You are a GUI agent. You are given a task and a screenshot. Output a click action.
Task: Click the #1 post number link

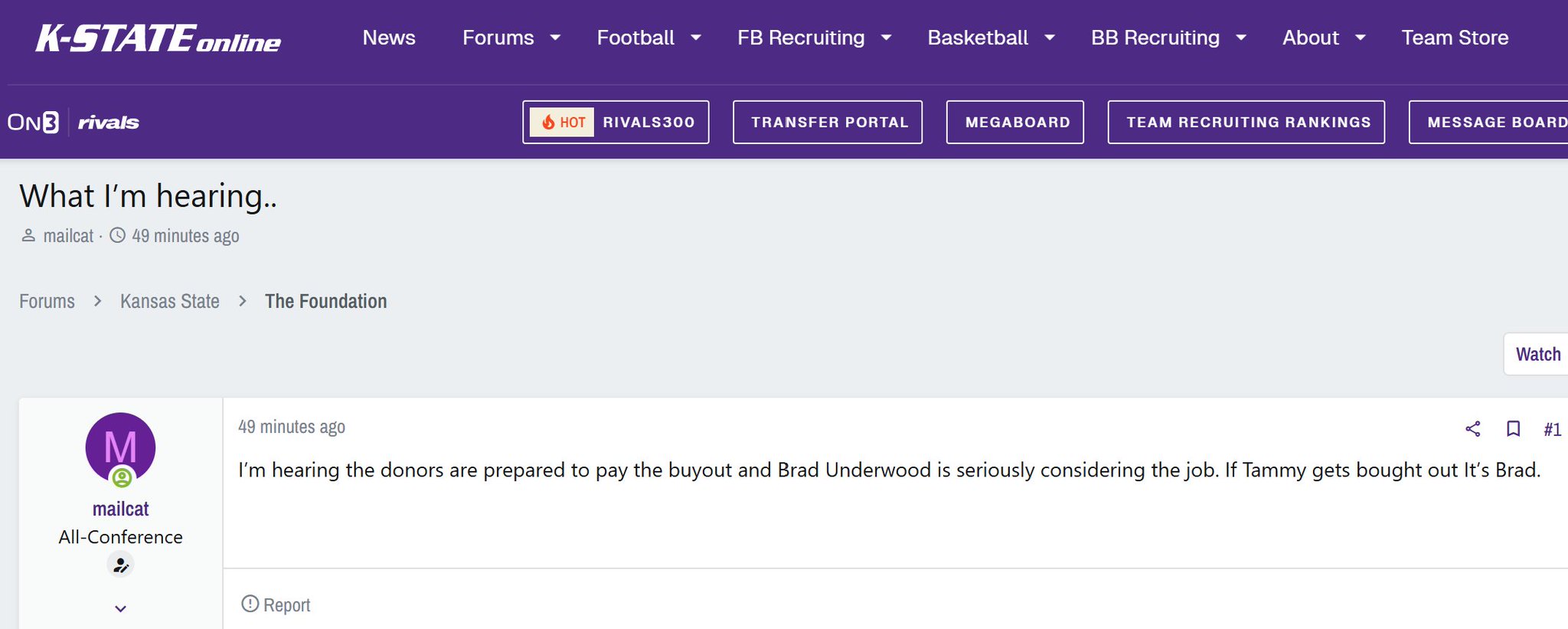tap(1552, 430)
